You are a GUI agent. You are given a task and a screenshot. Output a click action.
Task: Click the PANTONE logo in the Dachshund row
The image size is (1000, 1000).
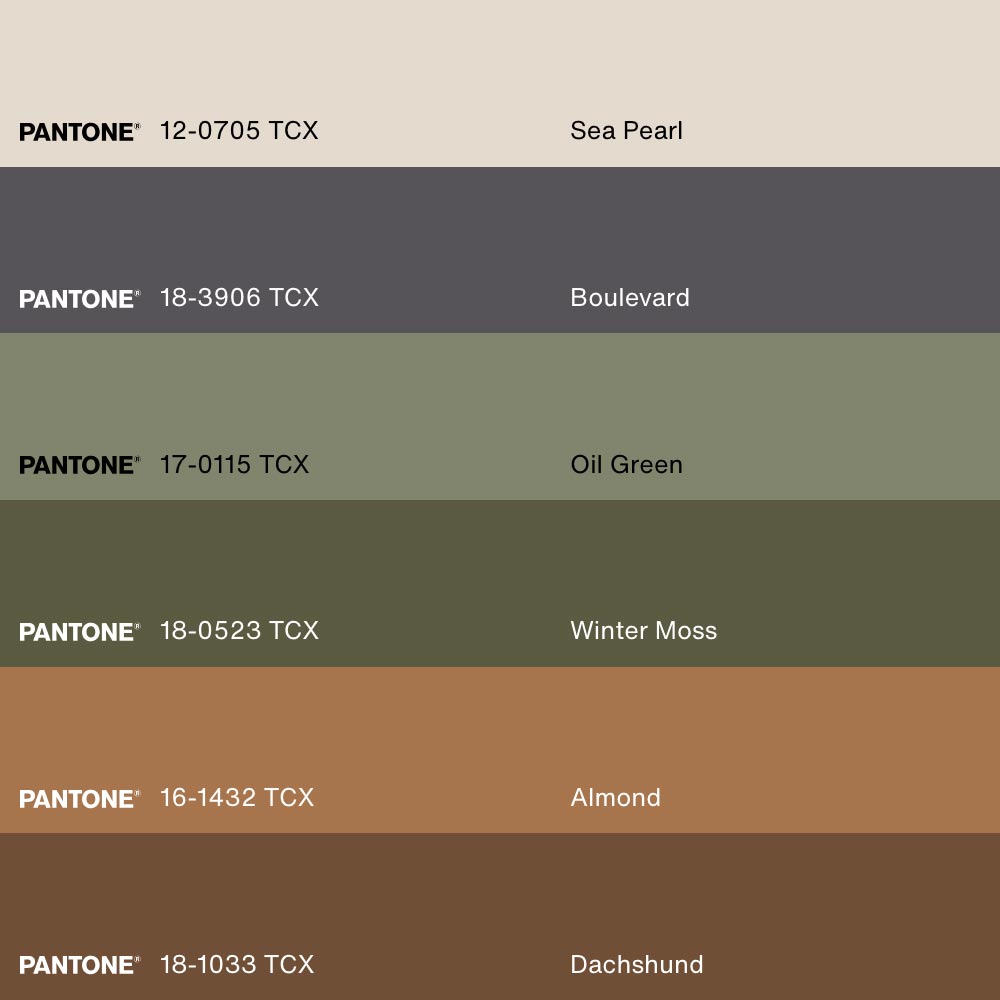79,965
